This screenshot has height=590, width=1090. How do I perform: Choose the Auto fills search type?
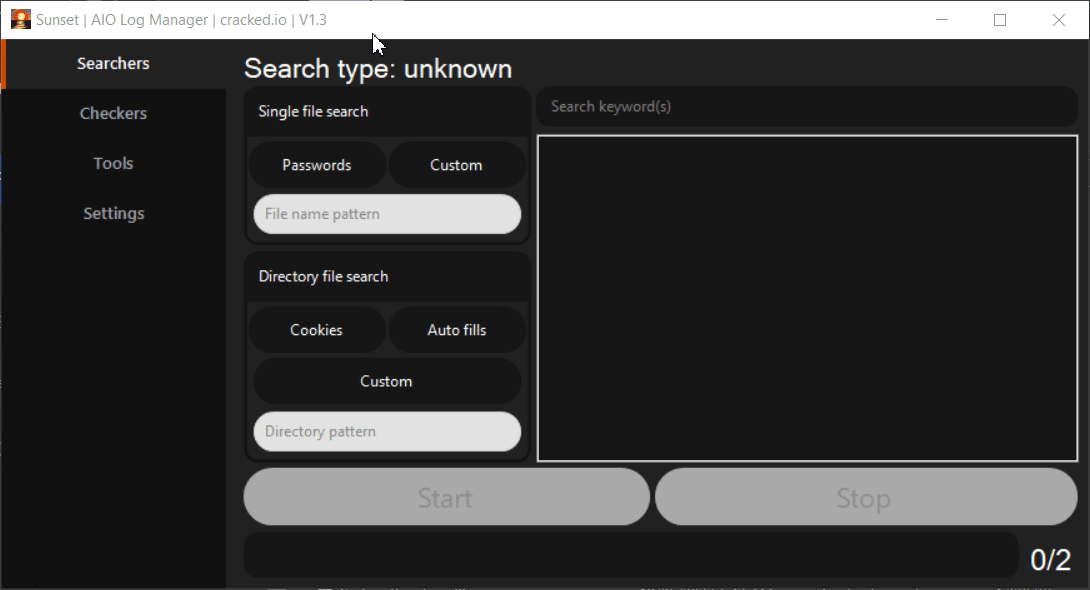[x=456, y=330]
